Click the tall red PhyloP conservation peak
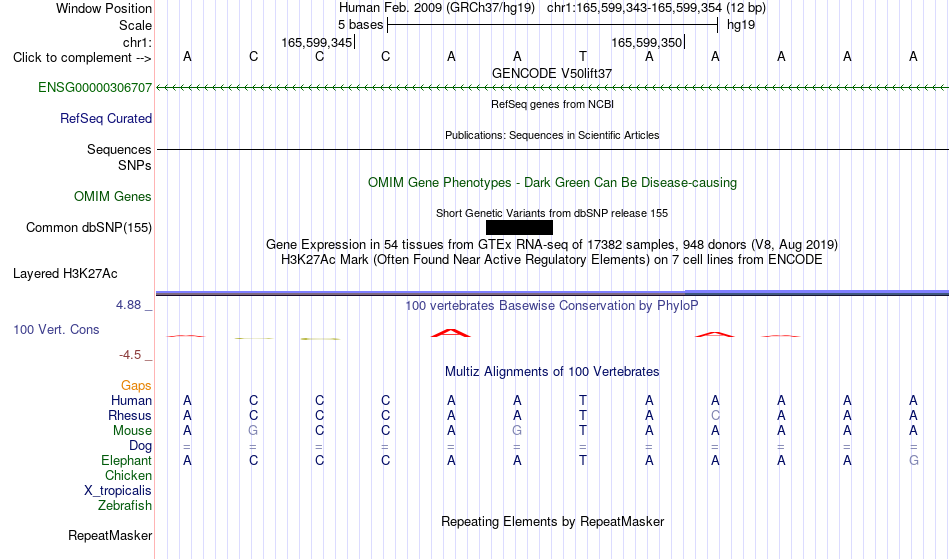Image resolution: width=950 pixels, height=559 pixels. point(451,332)
